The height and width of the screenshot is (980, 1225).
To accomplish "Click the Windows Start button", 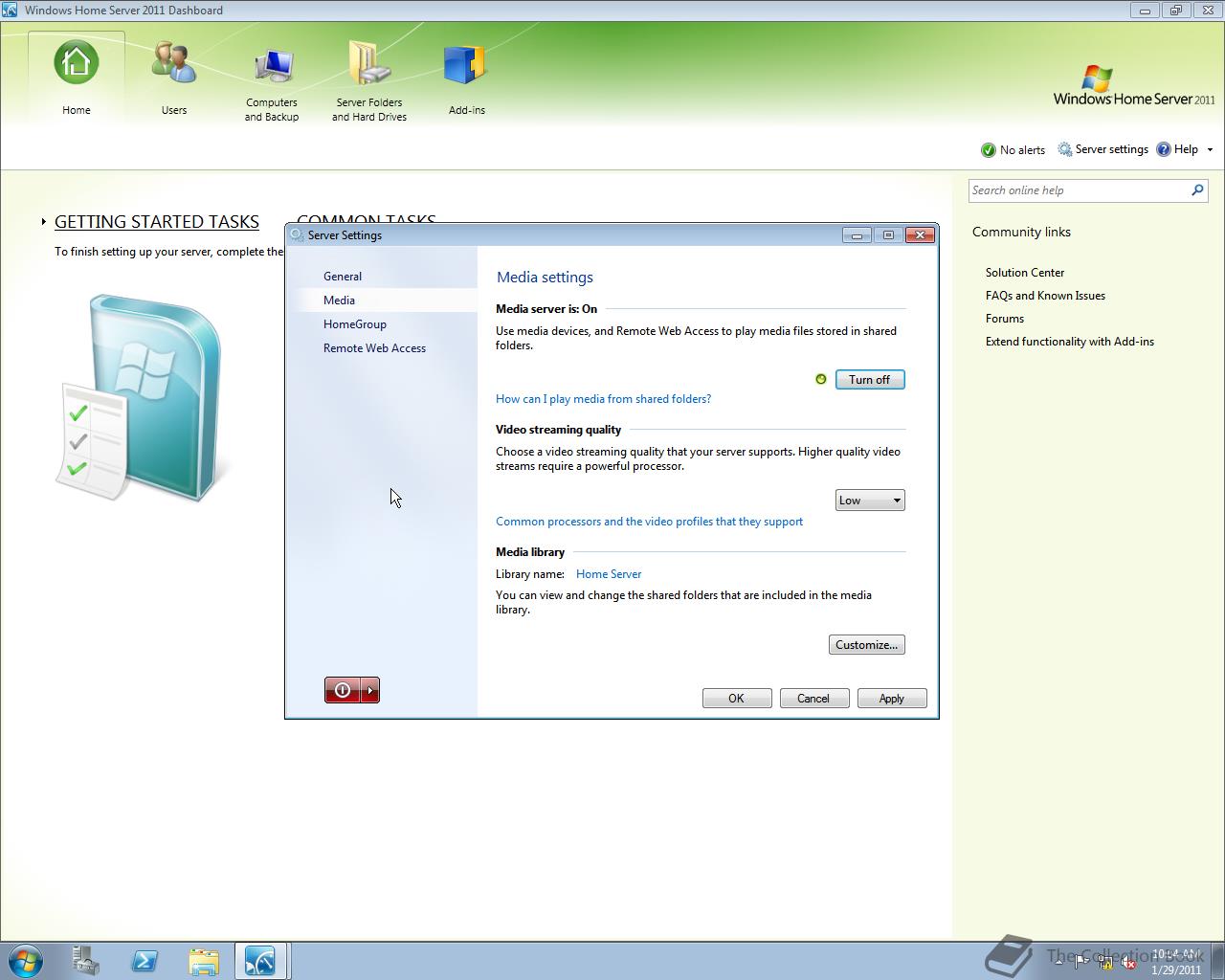I will tap(26, 961).
